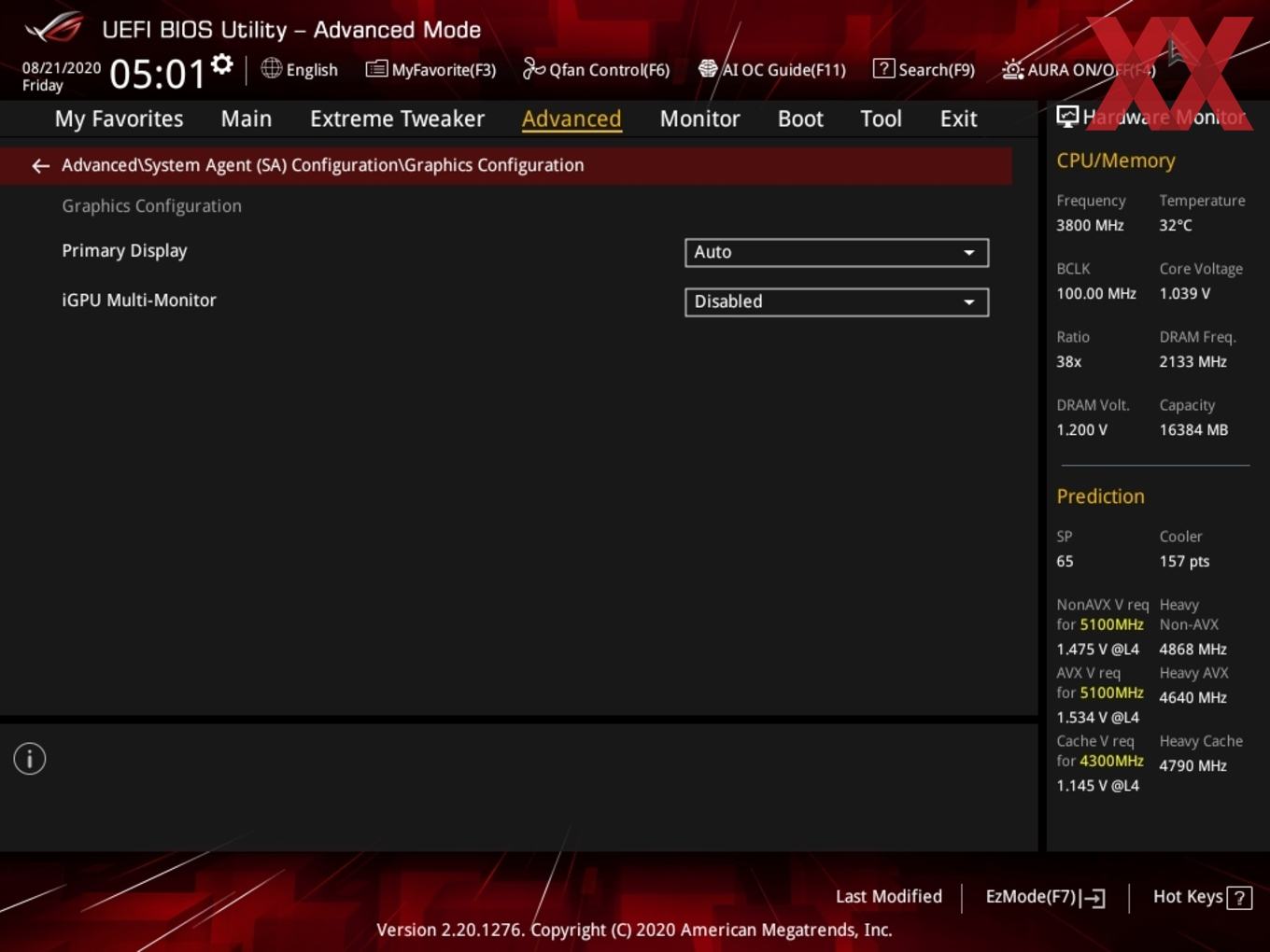This screenshot has height=952, width=1270.
Task: Click the 16384 MB capacity value
Action: tap(1193, 429)
